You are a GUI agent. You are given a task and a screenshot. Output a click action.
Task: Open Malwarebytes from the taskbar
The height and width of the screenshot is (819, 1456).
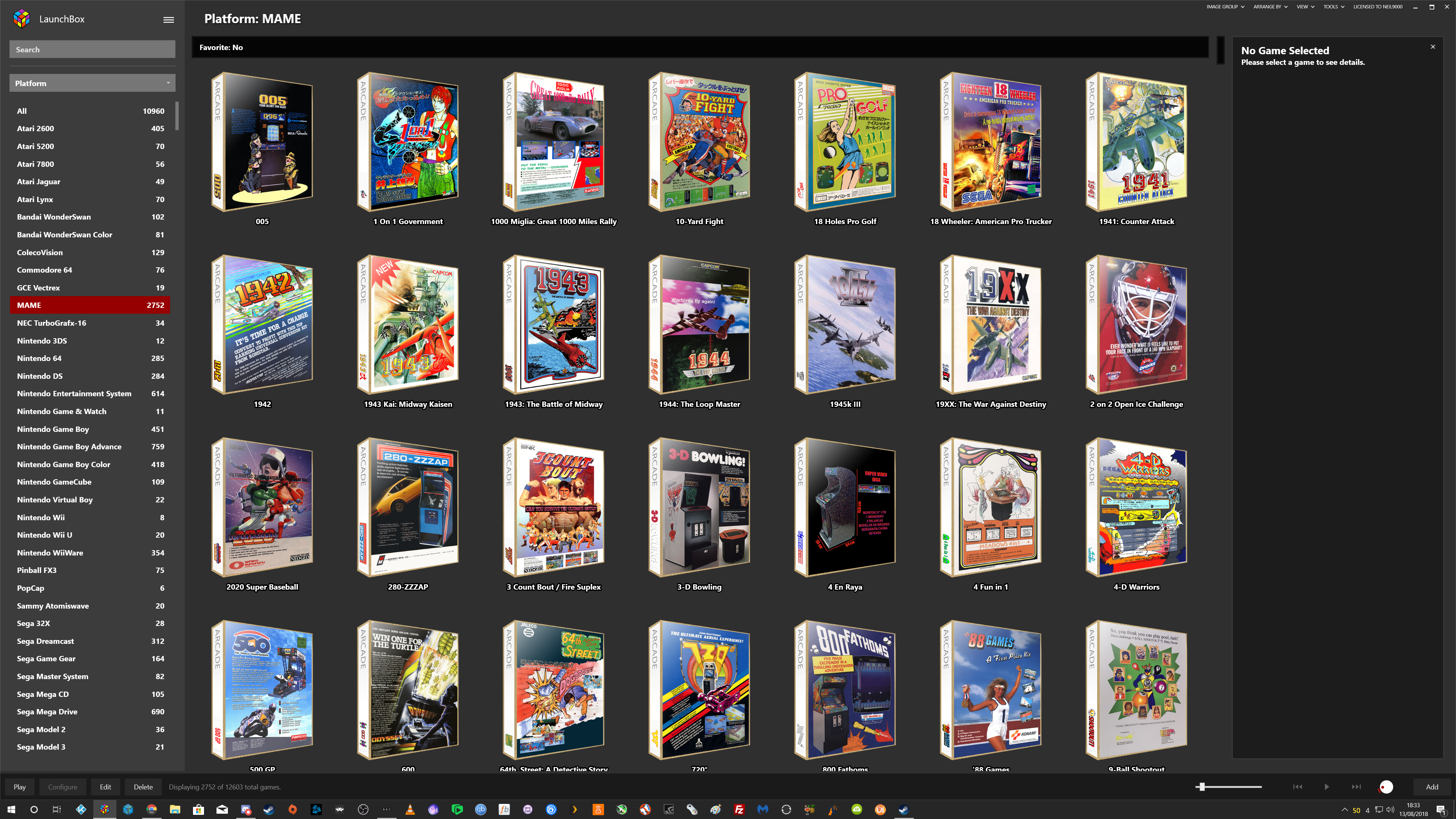(763, 810)
